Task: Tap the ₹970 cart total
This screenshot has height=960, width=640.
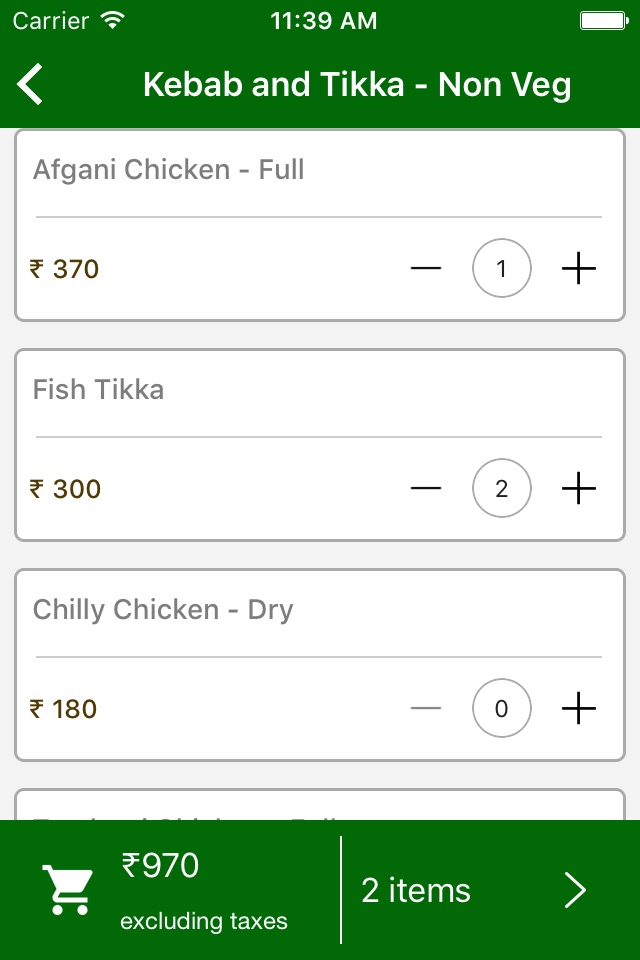Action: click(x=160, y=866)
